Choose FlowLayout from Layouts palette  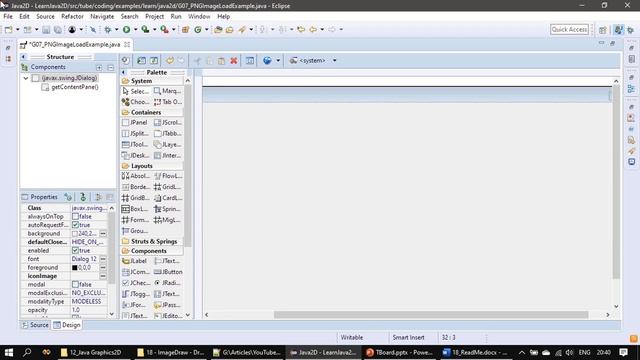(x=167, y=176)
